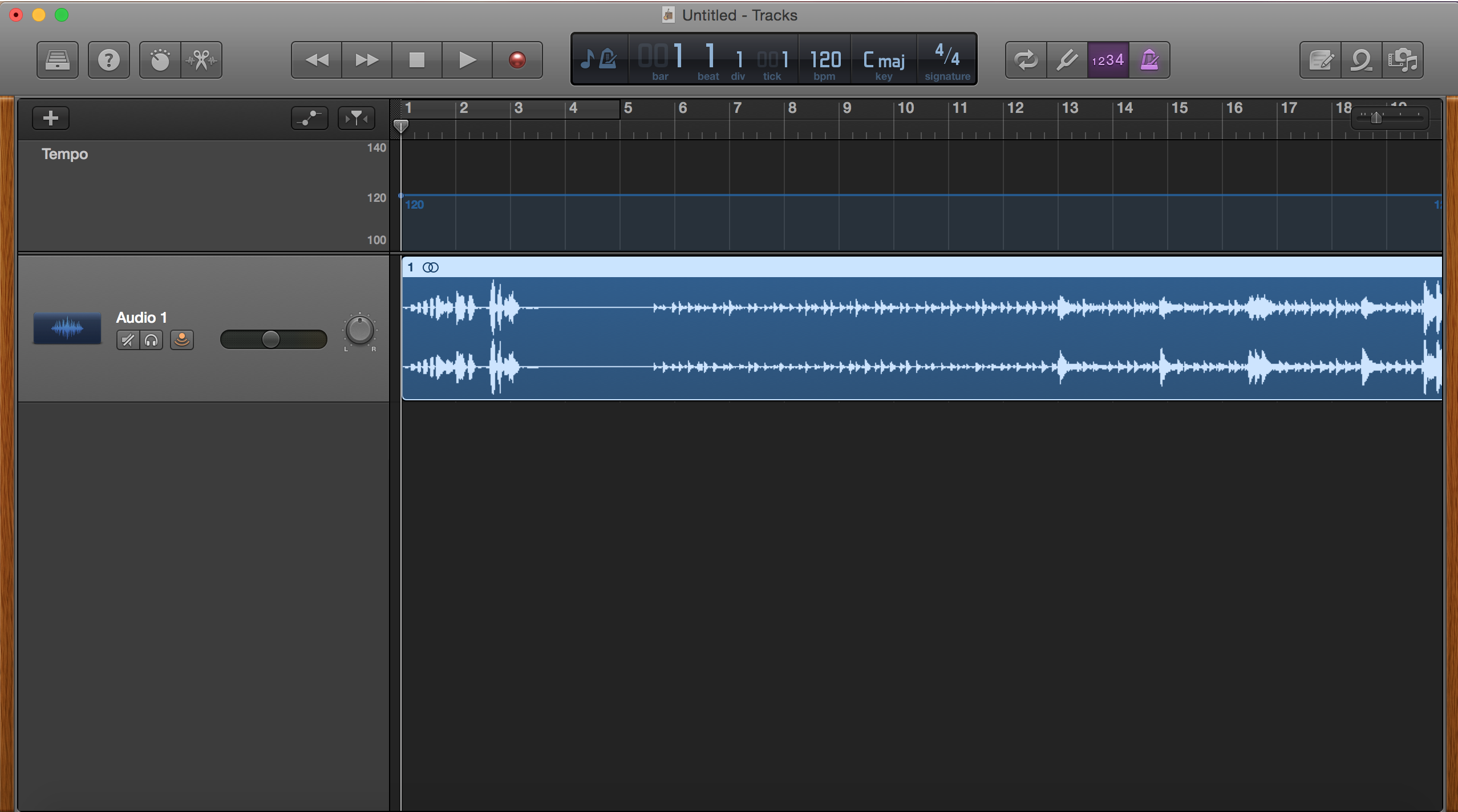Disable the Count-in 1234 button

click(1108, 60)
